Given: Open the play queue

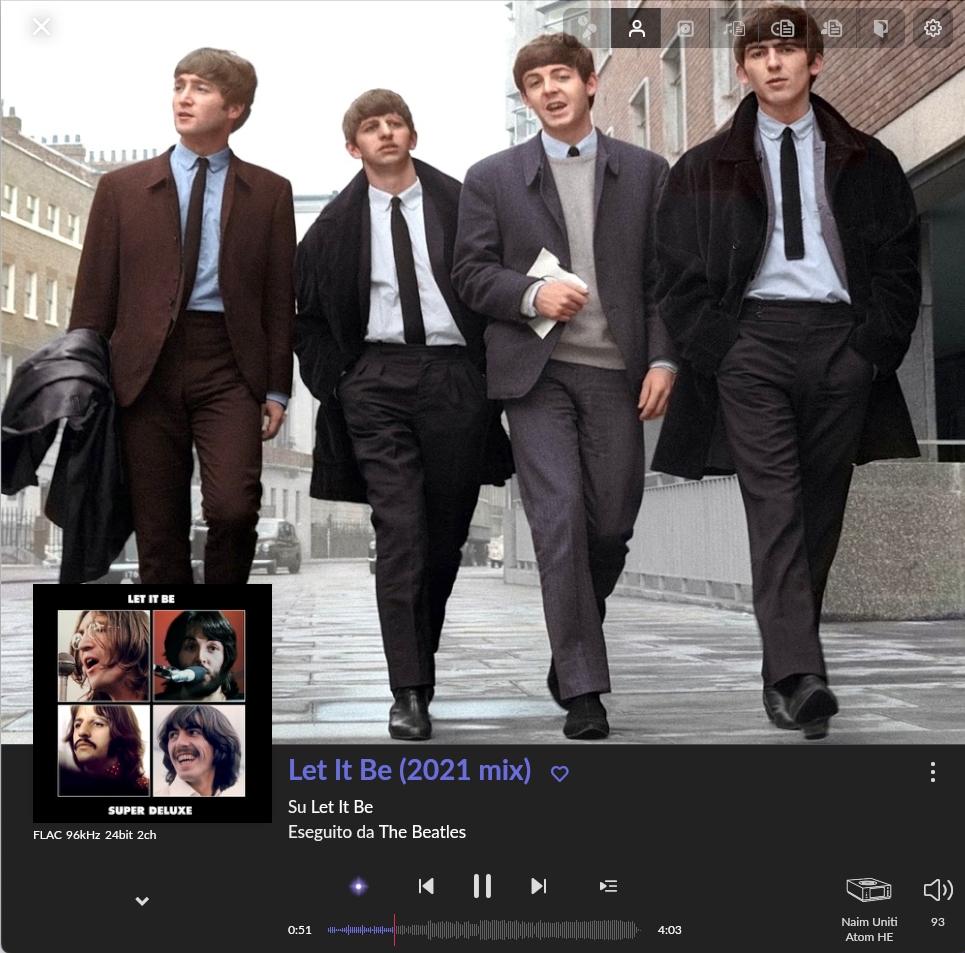Looking at the screenshot, I should [608, 886].
